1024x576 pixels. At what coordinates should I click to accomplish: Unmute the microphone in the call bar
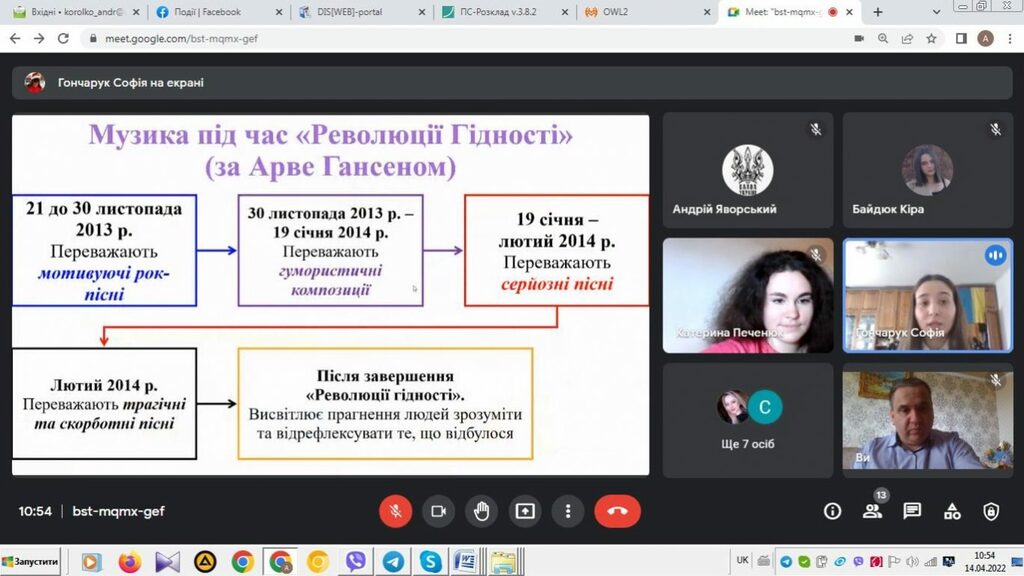click(x=395, y=511)
